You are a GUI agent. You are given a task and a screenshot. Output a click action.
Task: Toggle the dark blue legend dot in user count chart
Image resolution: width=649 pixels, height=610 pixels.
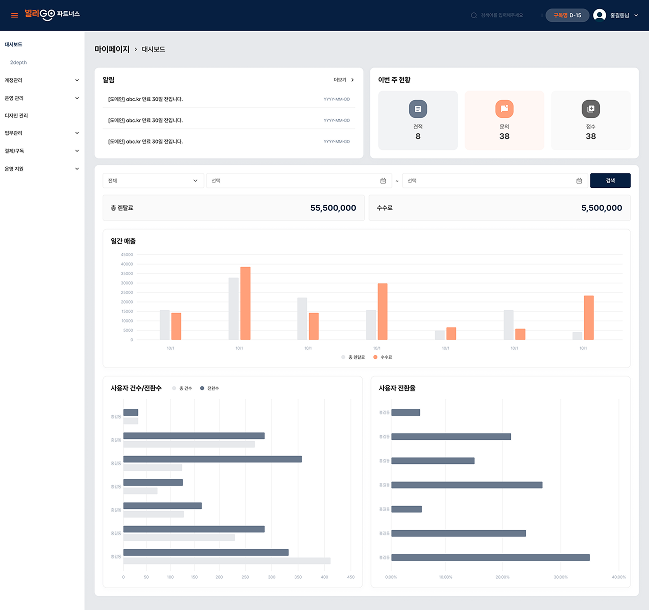[202, 388]
